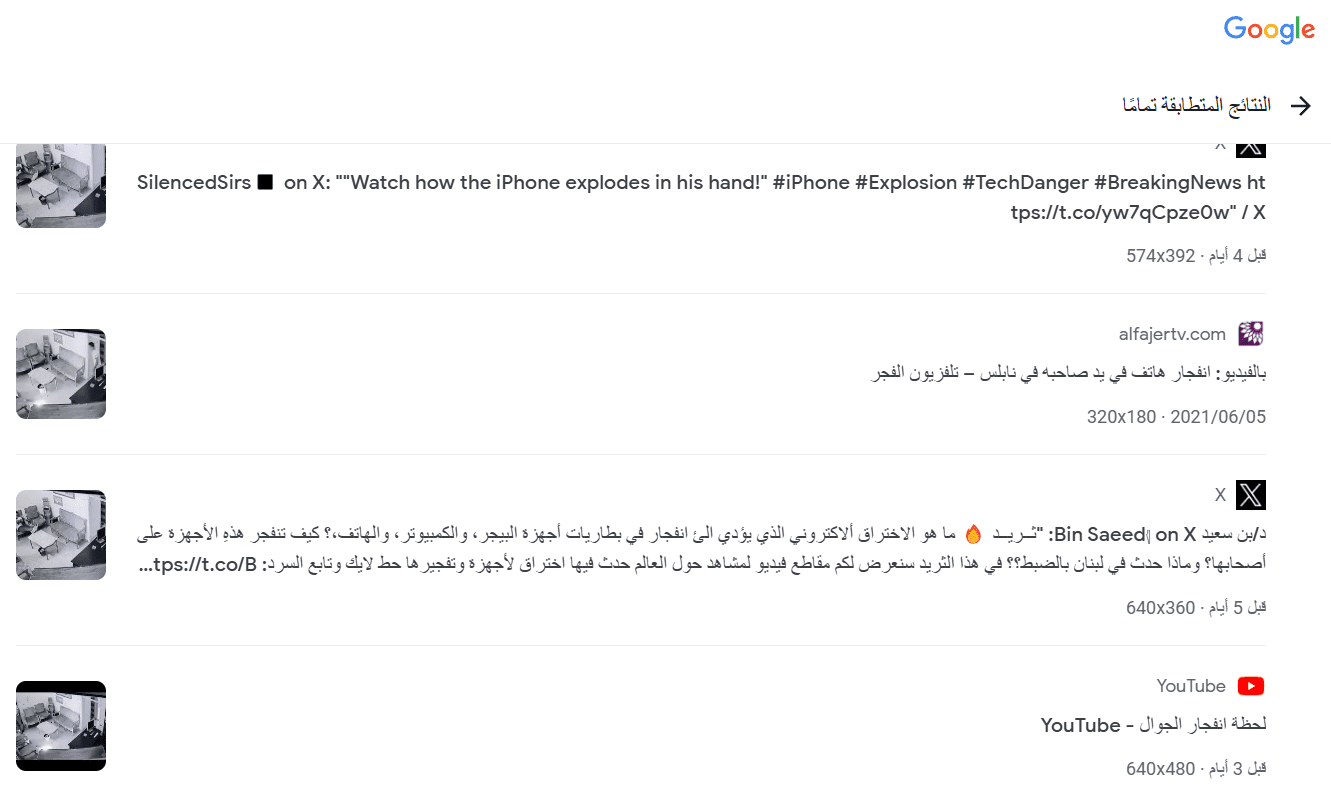
Task: Click the X logo icon of Bin Saeed result
Action: pyautogui.click(x=1251, y=495)
